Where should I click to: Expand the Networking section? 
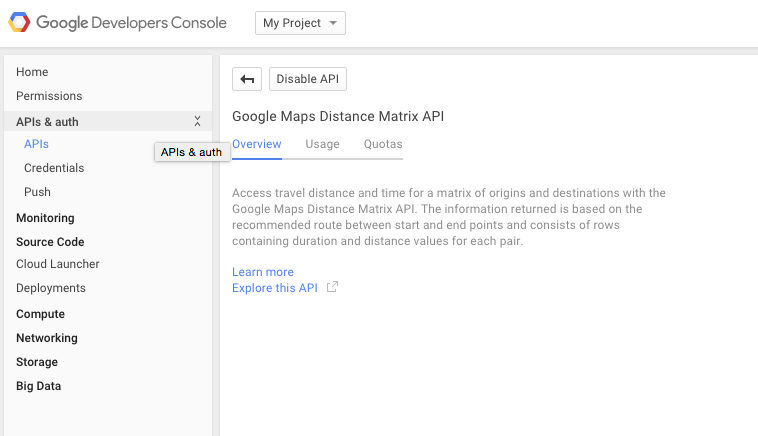(46, 338)
